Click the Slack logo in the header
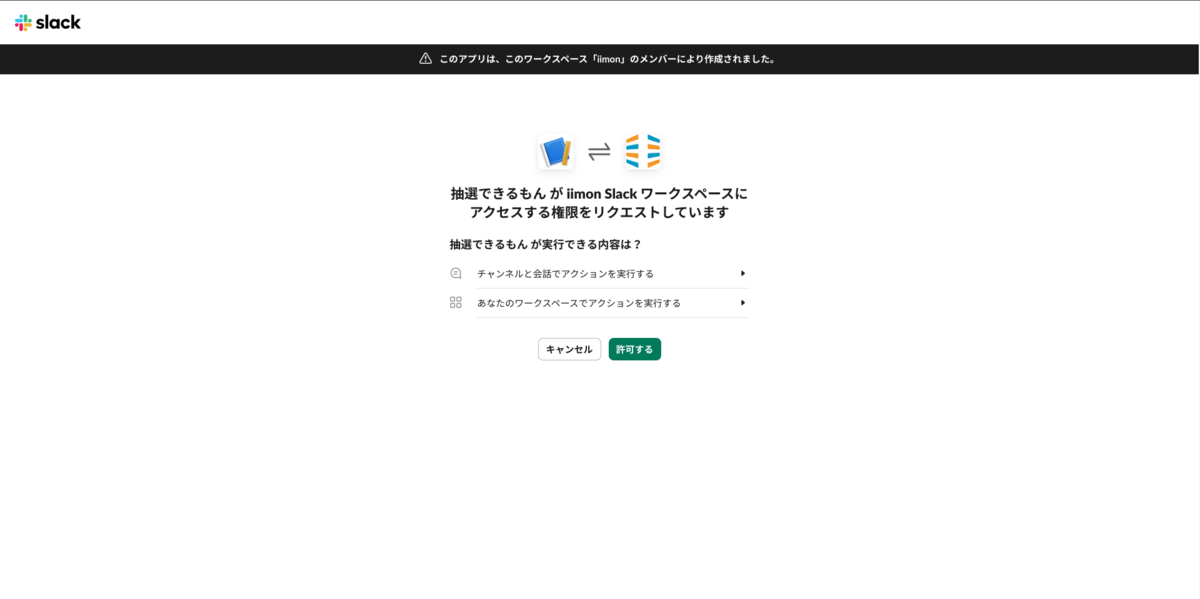This screenshot has height=599, width=1200. click(x=48, y=22)
